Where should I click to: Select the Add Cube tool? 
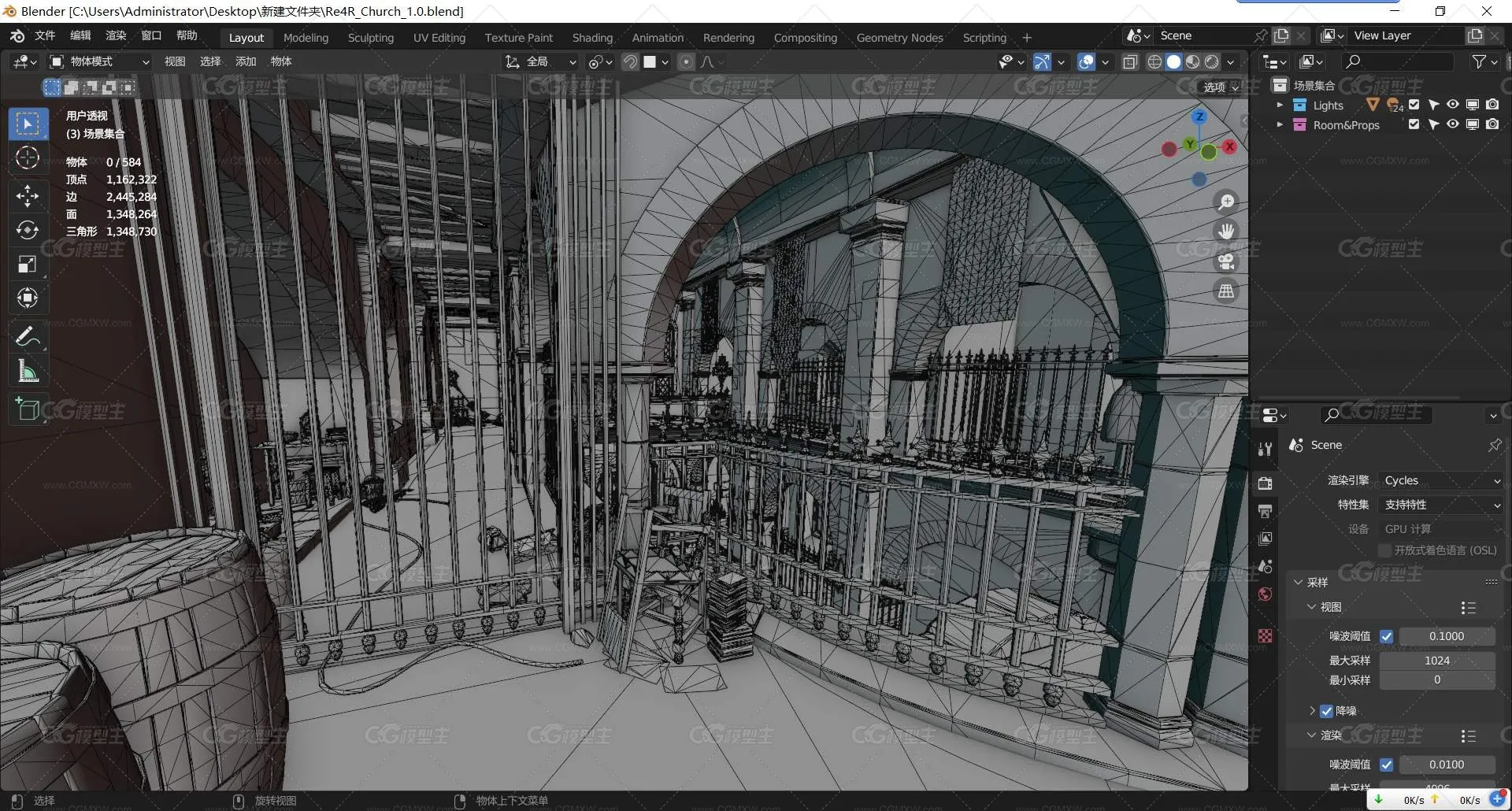pos(28,409)
